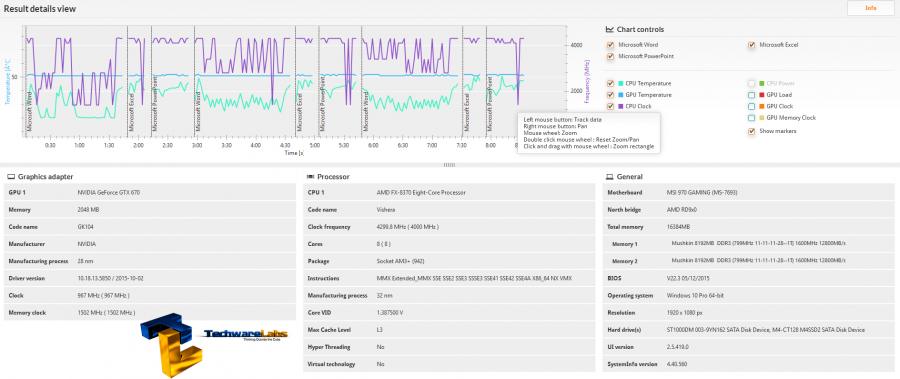The height and width of the screenshot is (379, 900).
Task: Click the Hyper Threading row label
Action: coord(329,347)
